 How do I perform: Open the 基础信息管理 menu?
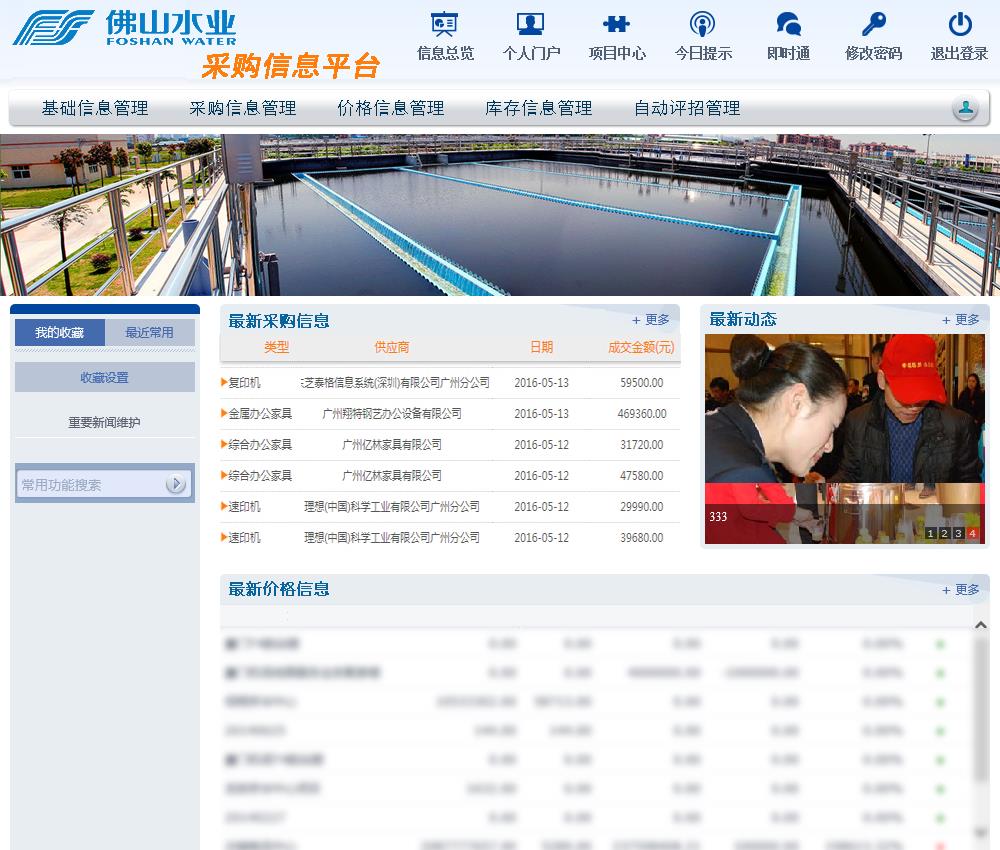coord(95,108)
